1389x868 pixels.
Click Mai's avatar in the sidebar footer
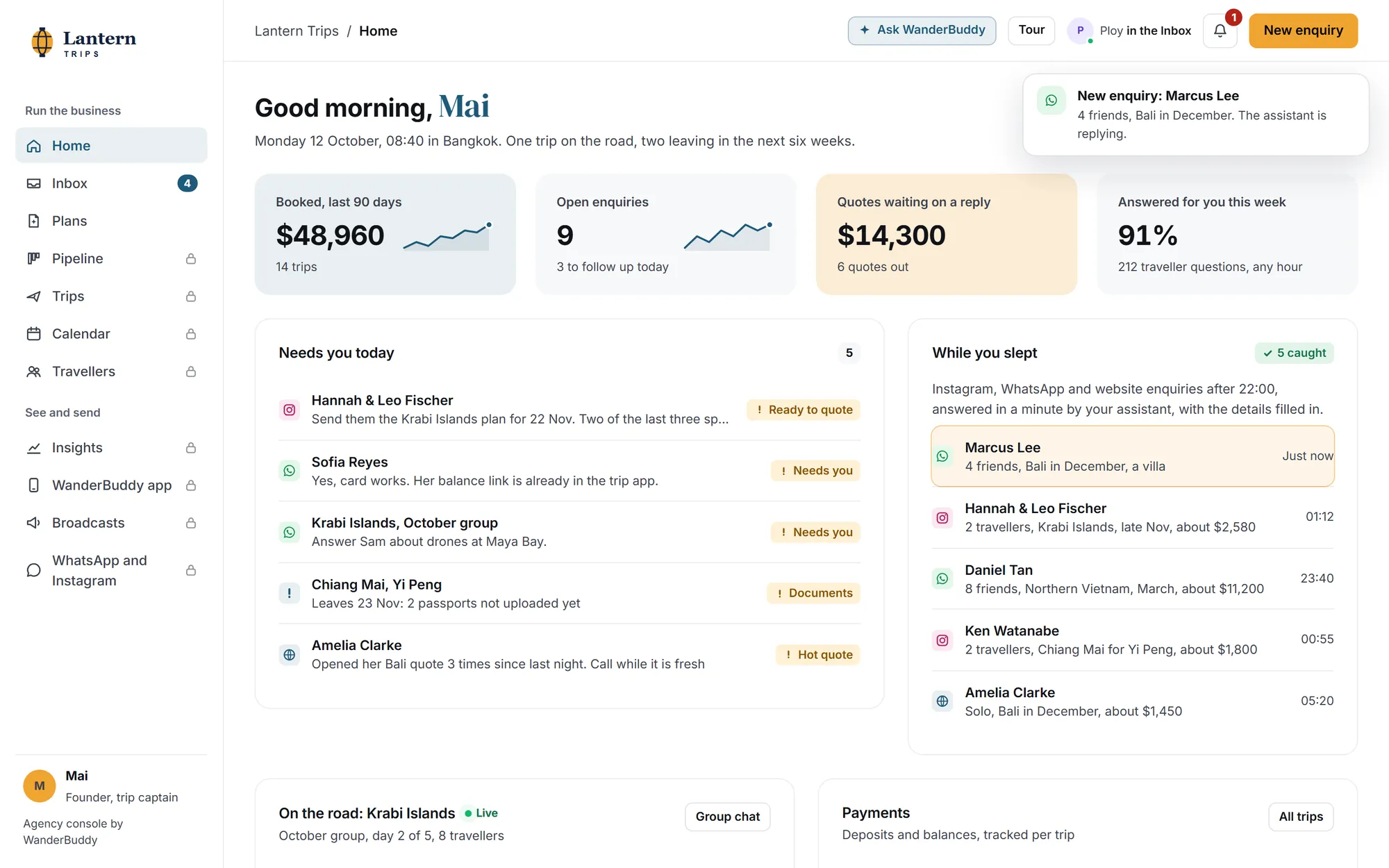(40, 786)
